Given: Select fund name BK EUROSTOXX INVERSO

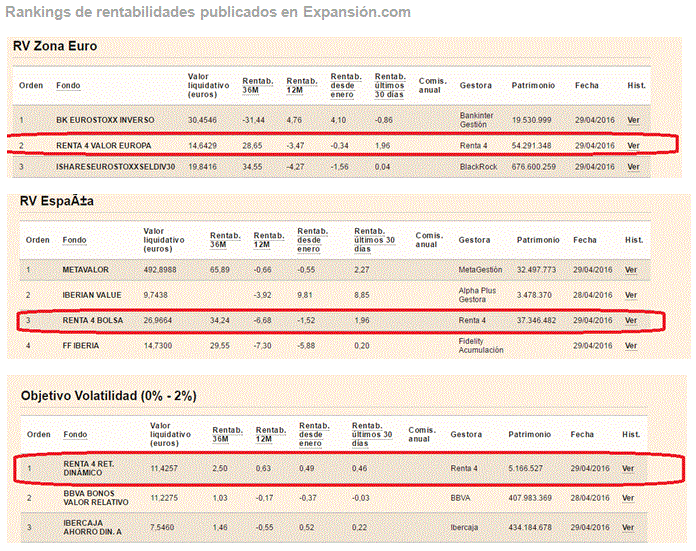Looking at the screenshot, I should coord(105,120).
